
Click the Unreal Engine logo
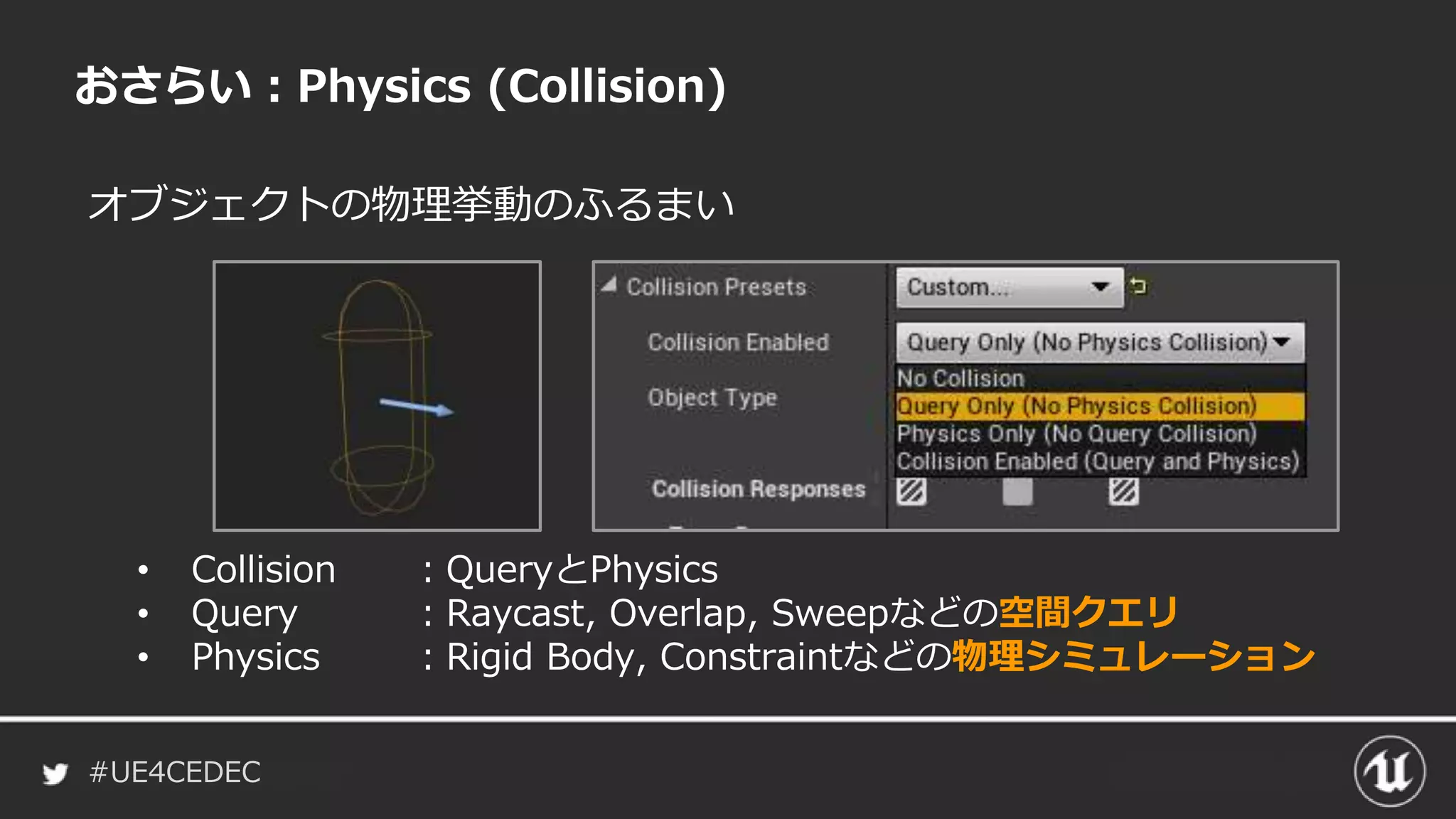1389,771
